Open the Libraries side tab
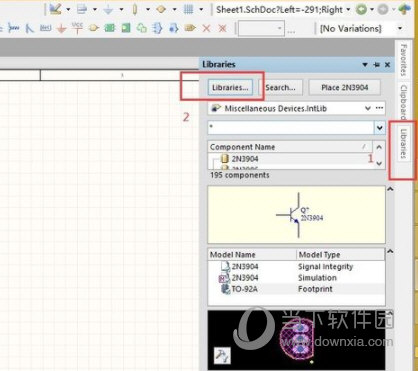Screen dimensions: 418x371 coord(404,144)
